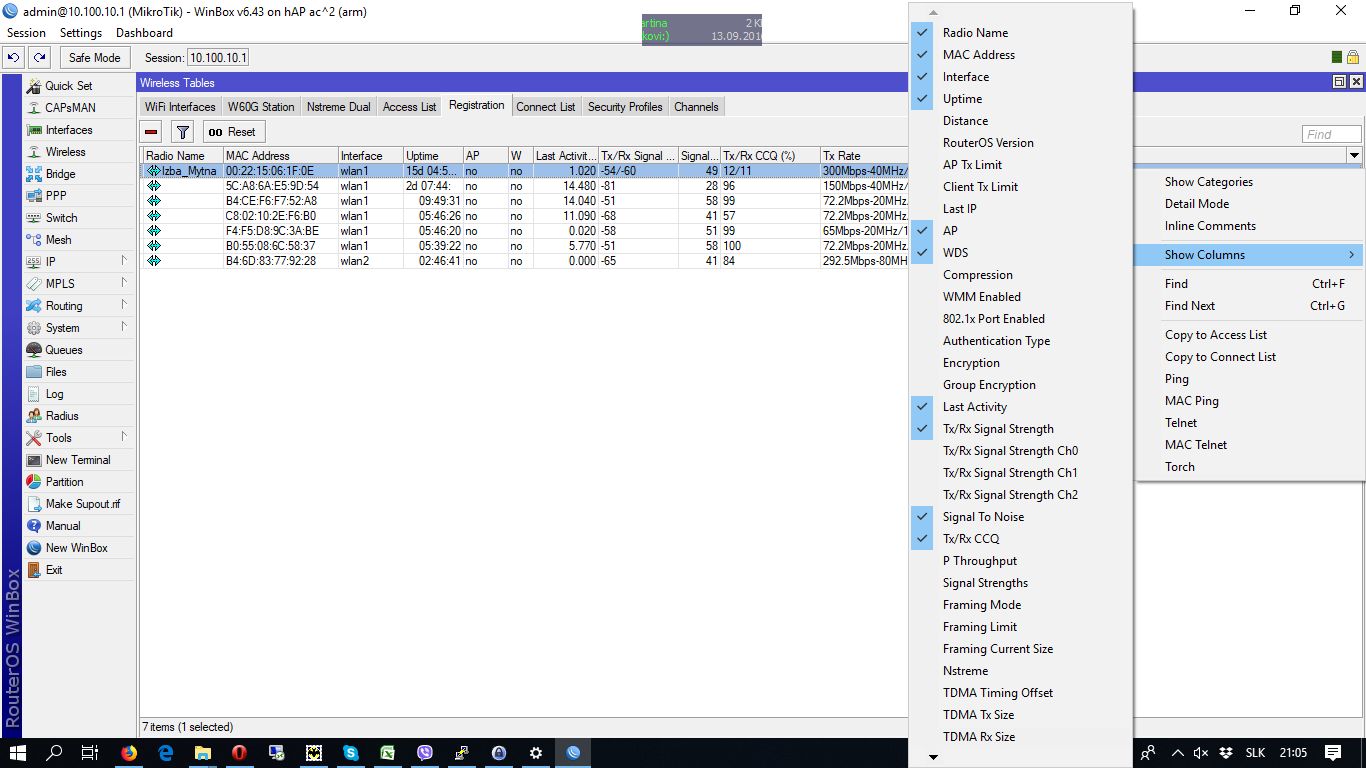The image size is (1366, 768).
Task: Switch to the Security Profiles tab
Action: 625,107
